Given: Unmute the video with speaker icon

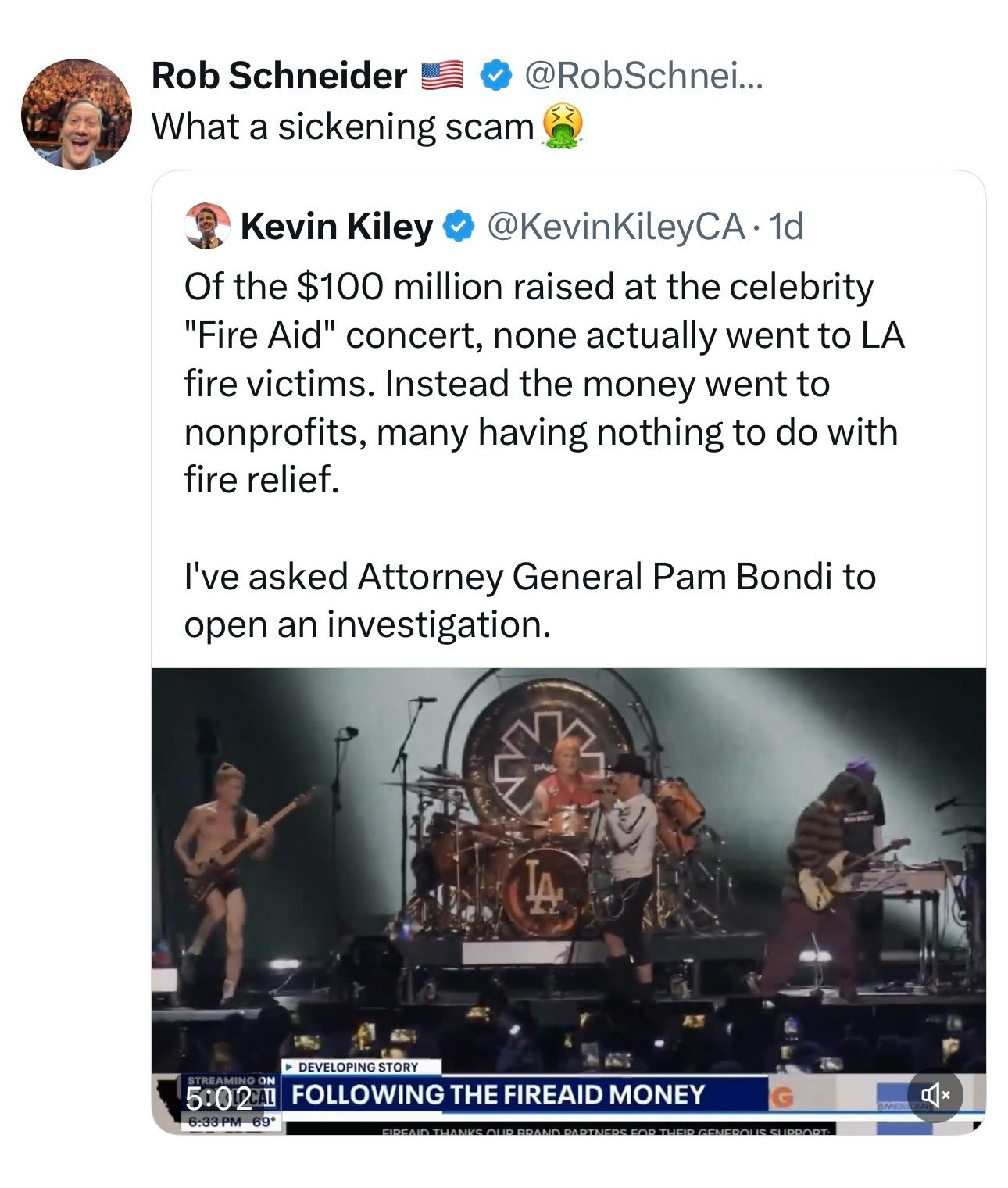Looking at the screenshot, I should pos(935,1095).
